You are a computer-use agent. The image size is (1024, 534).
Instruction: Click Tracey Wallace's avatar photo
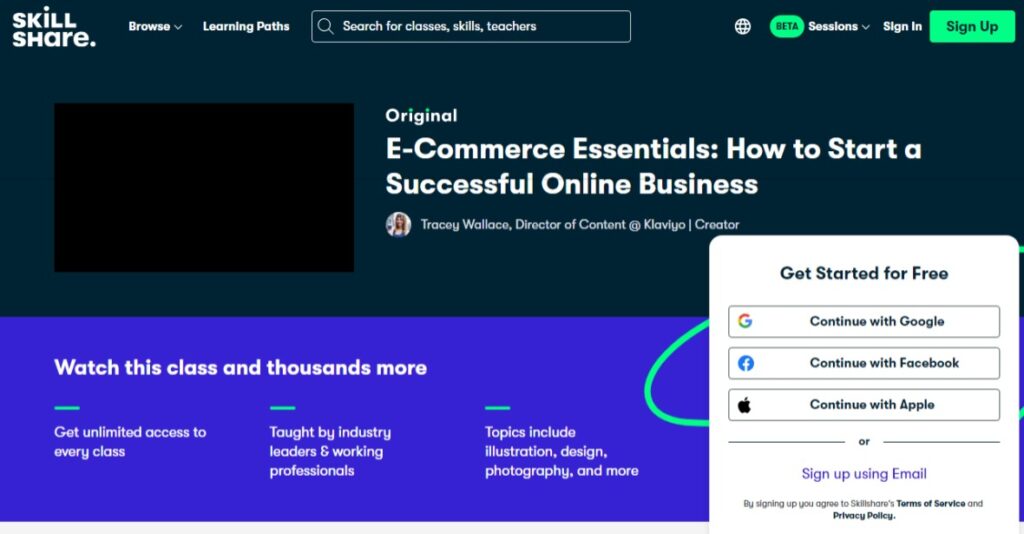398,225
